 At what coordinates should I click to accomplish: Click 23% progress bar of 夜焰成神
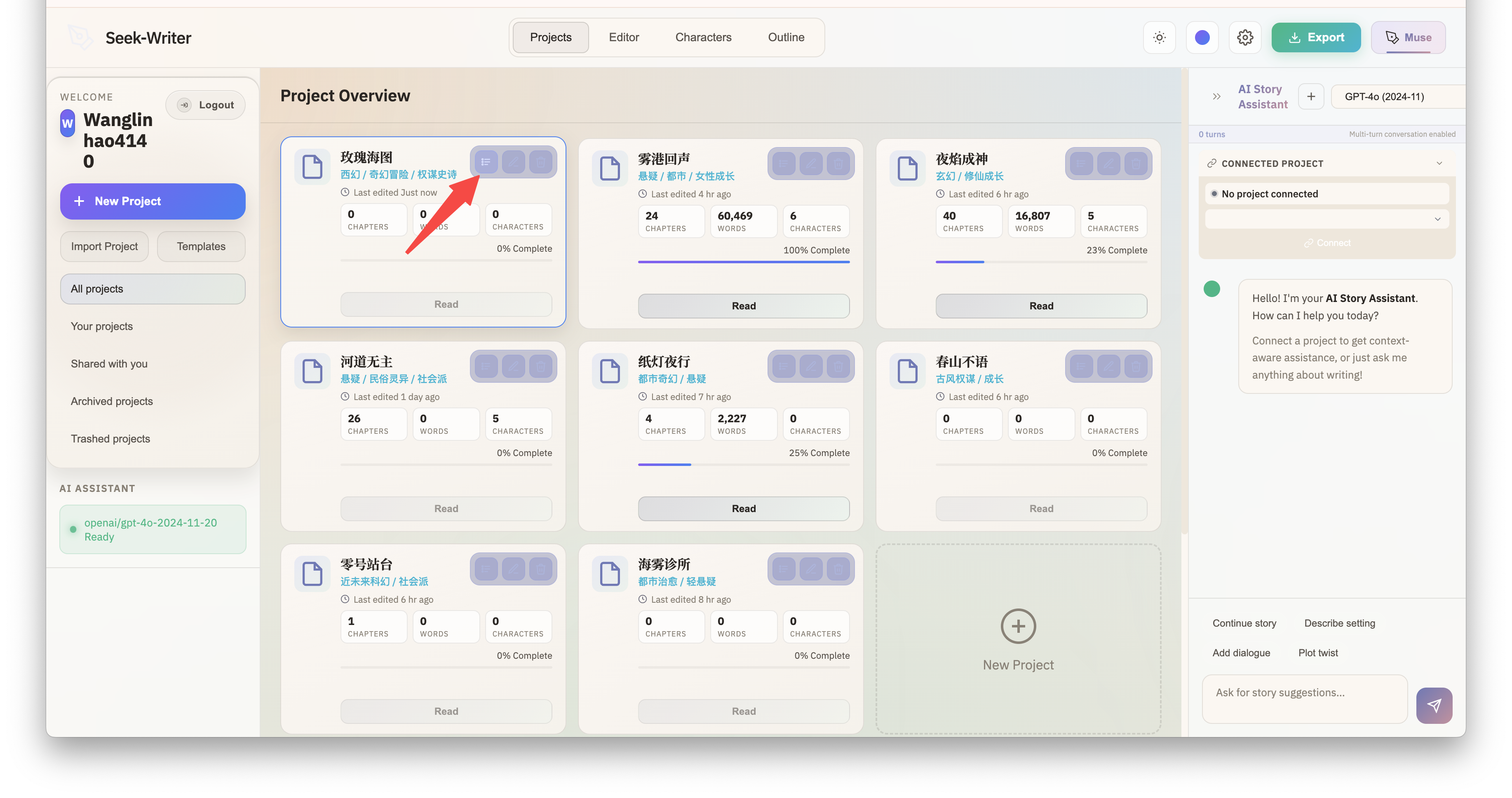tap(1041, 262)
